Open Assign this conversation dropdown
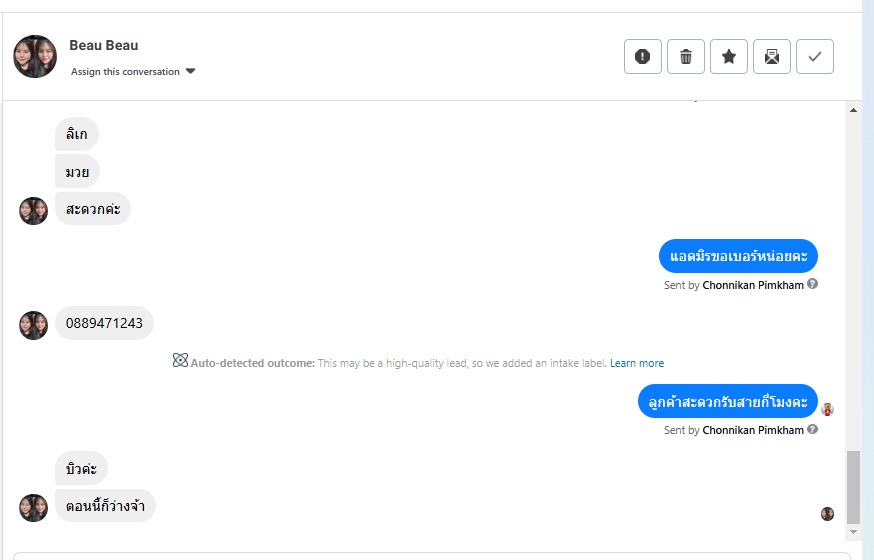This screenshot has height=560, width=874. pyautogui.click(x=133, y=71)
